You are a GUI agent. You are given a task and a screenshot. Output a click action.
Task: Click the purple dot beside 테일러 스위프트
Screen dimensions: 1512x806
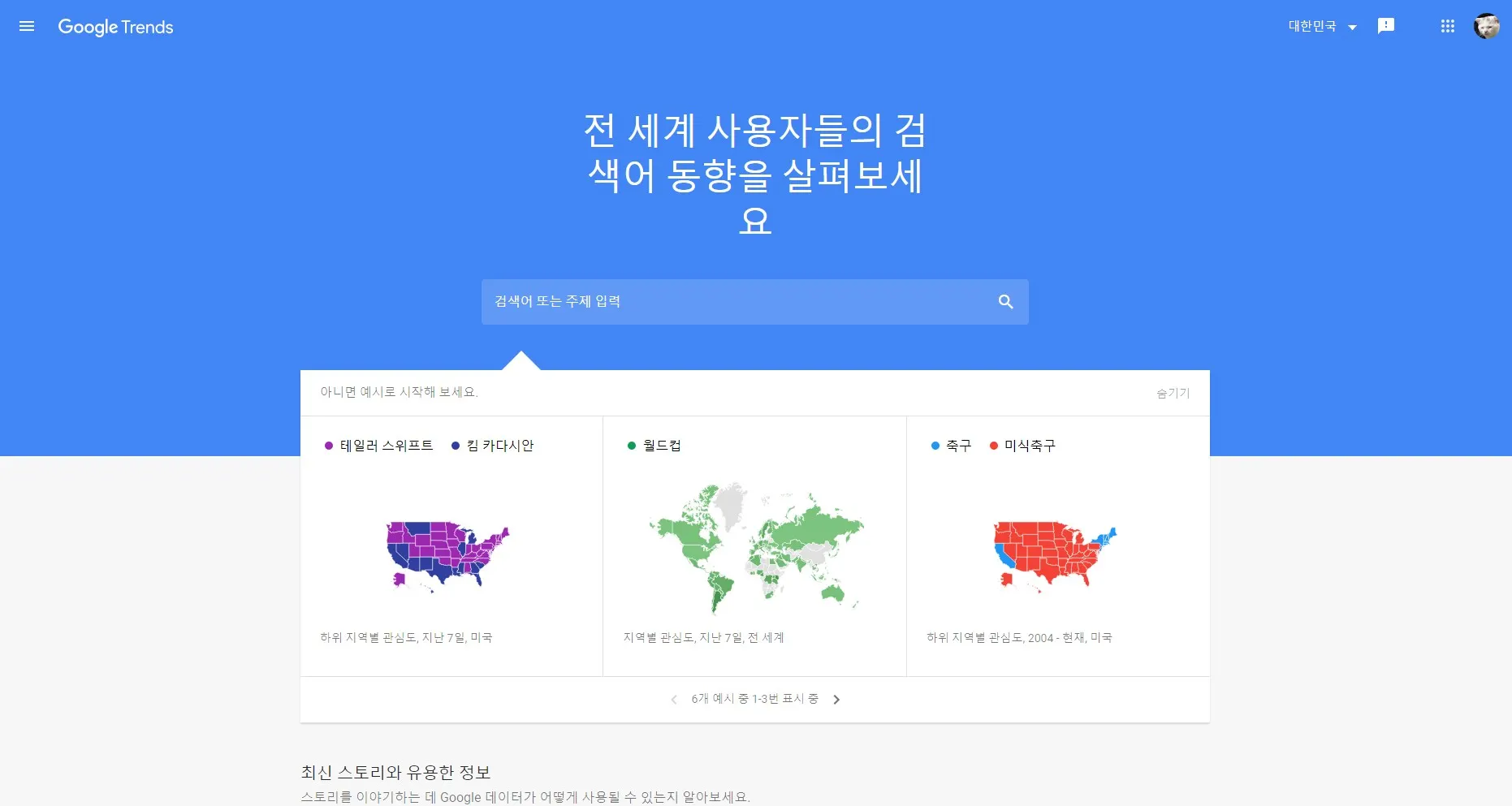coord(329,446)
